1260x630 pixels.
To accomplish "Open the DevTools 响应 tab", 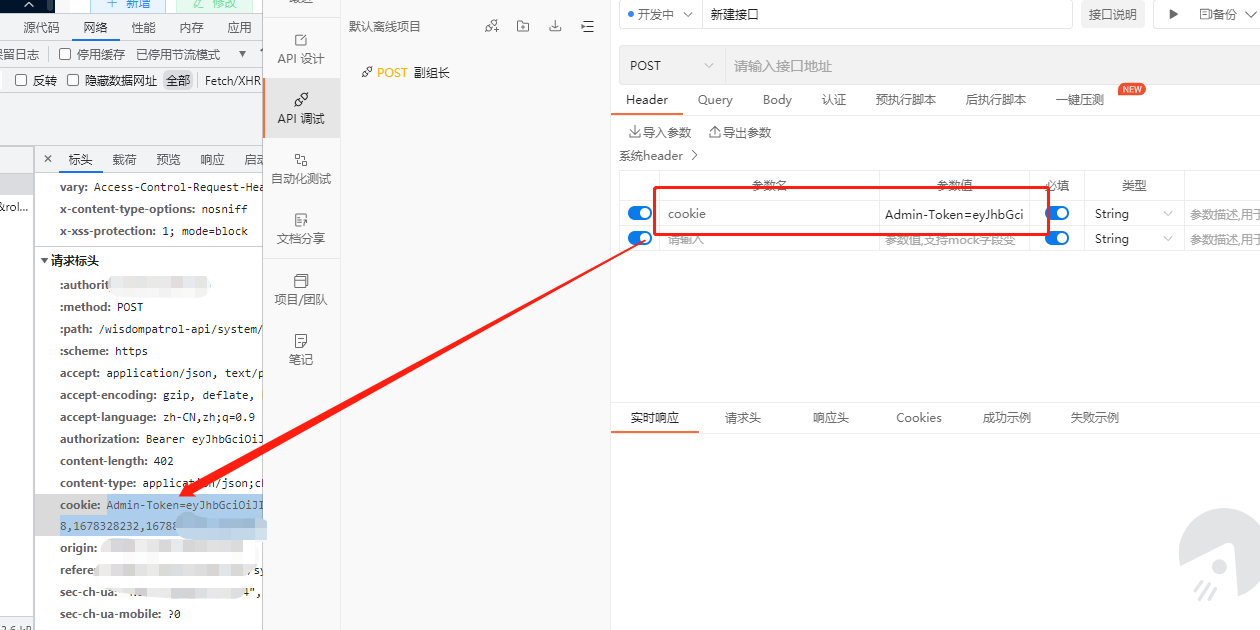I will 212,160.
